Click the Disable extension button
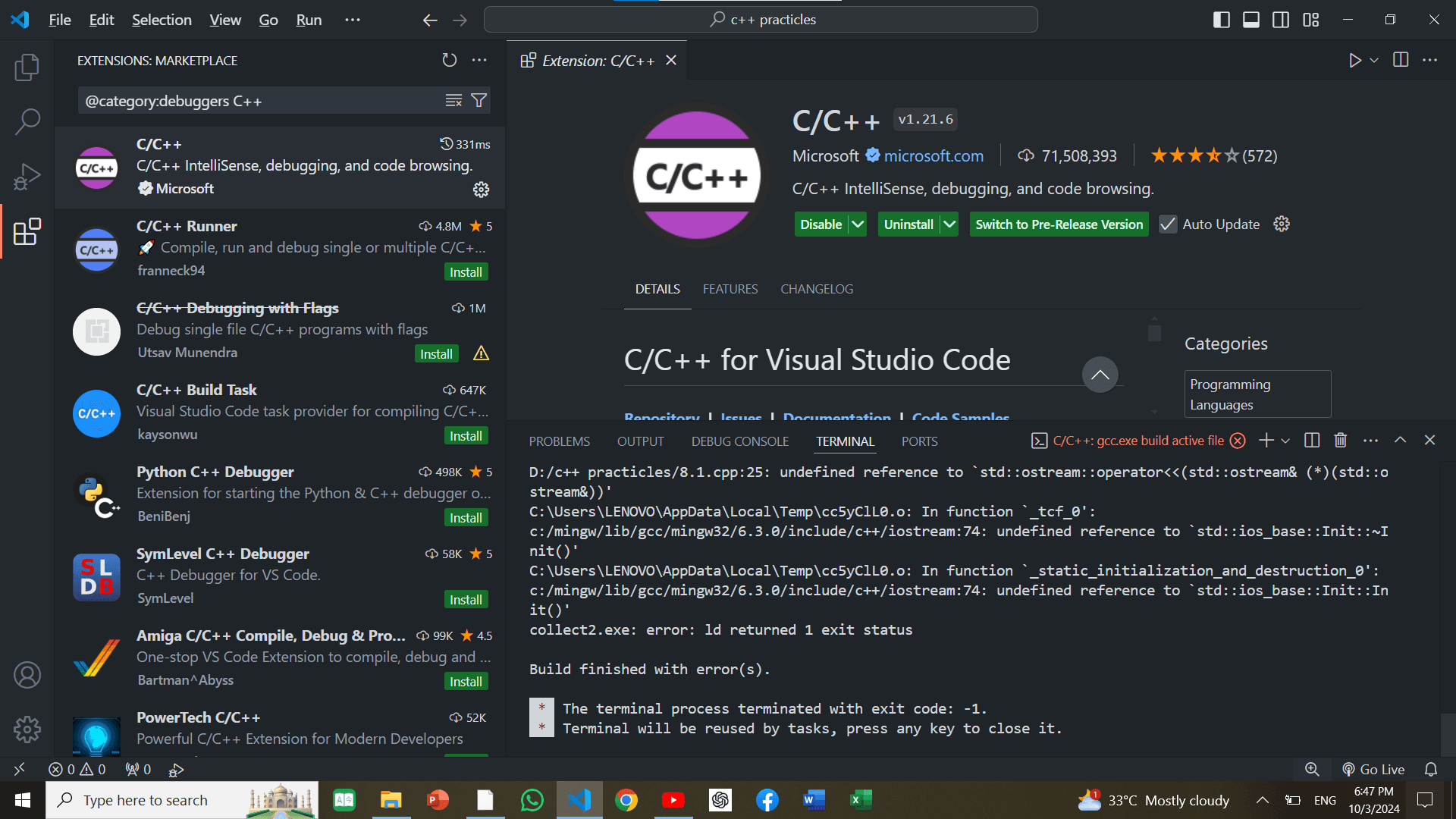 [x=821, y=224]
